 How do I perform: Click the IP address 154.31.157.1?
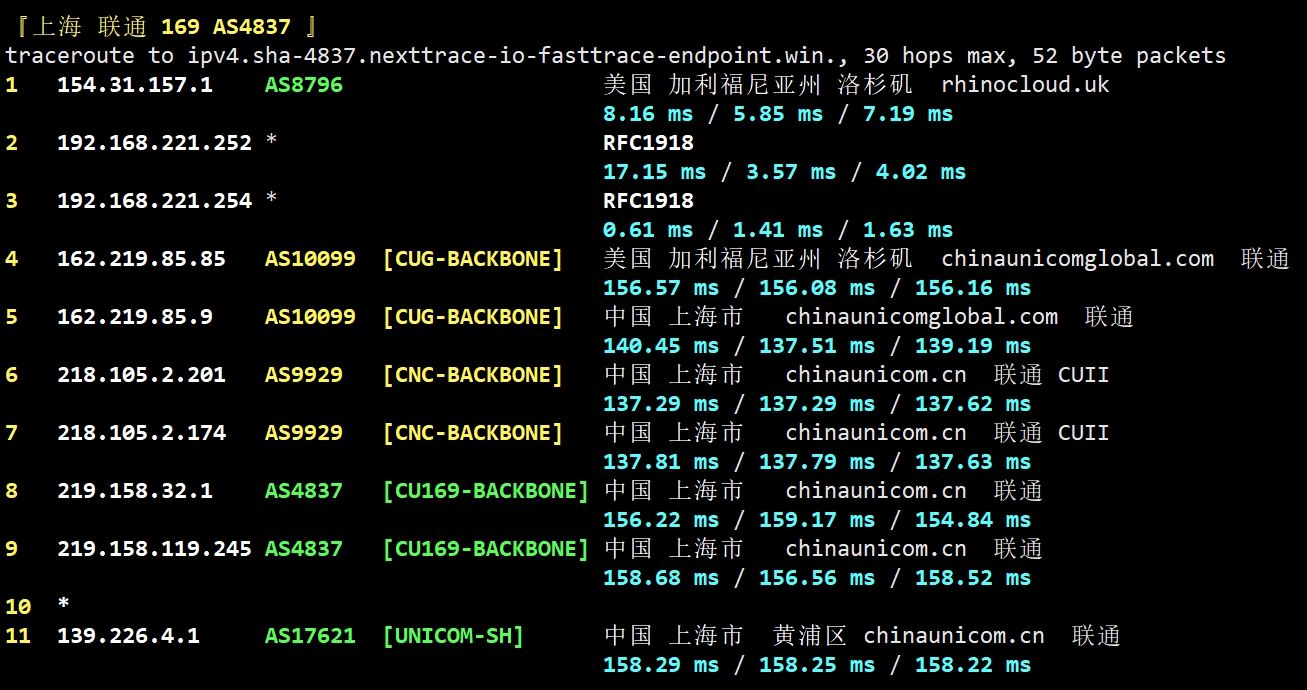click(x=134, y=85)
